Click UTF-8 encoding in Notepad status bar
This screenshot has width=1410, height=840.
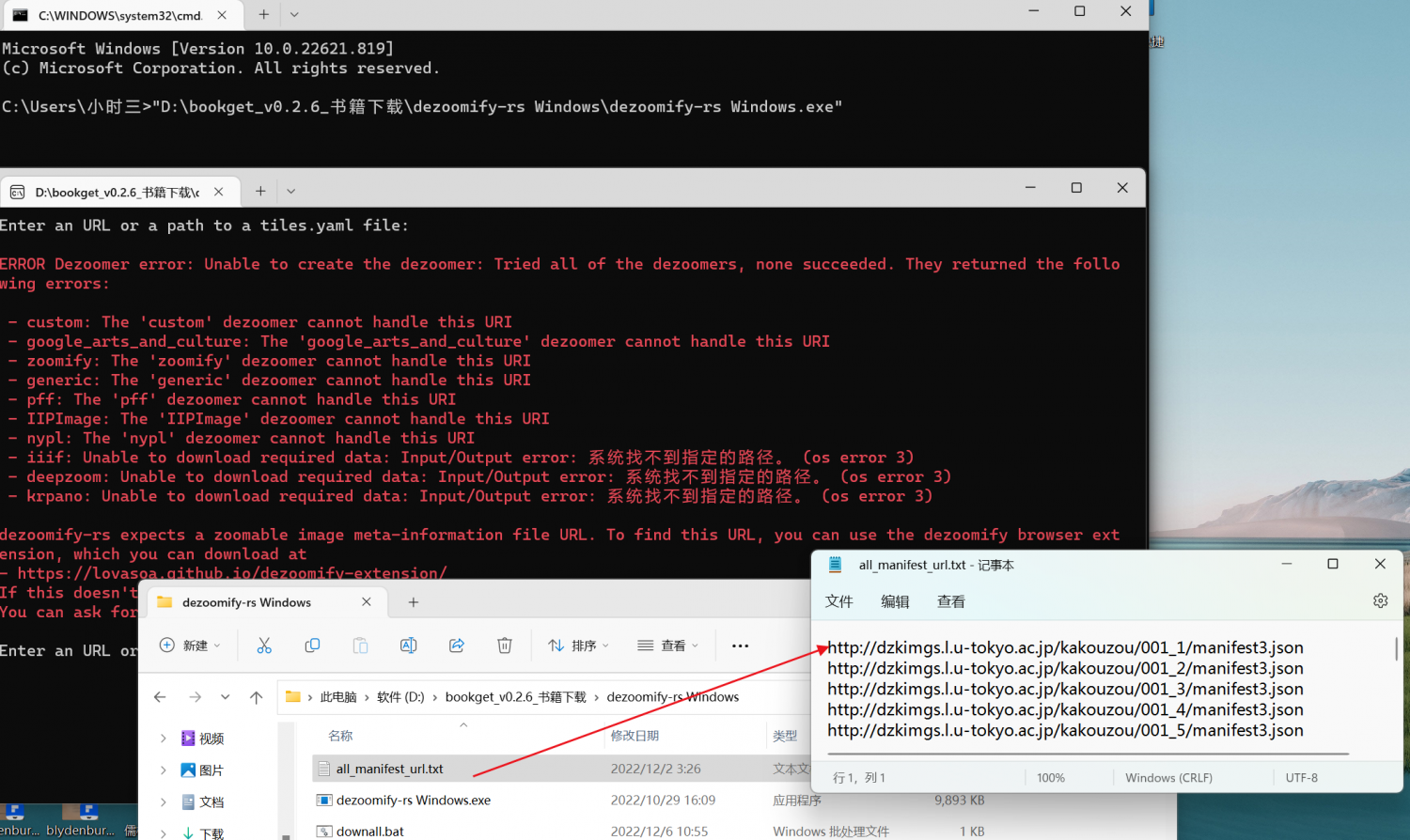[x=1302, y=778]
